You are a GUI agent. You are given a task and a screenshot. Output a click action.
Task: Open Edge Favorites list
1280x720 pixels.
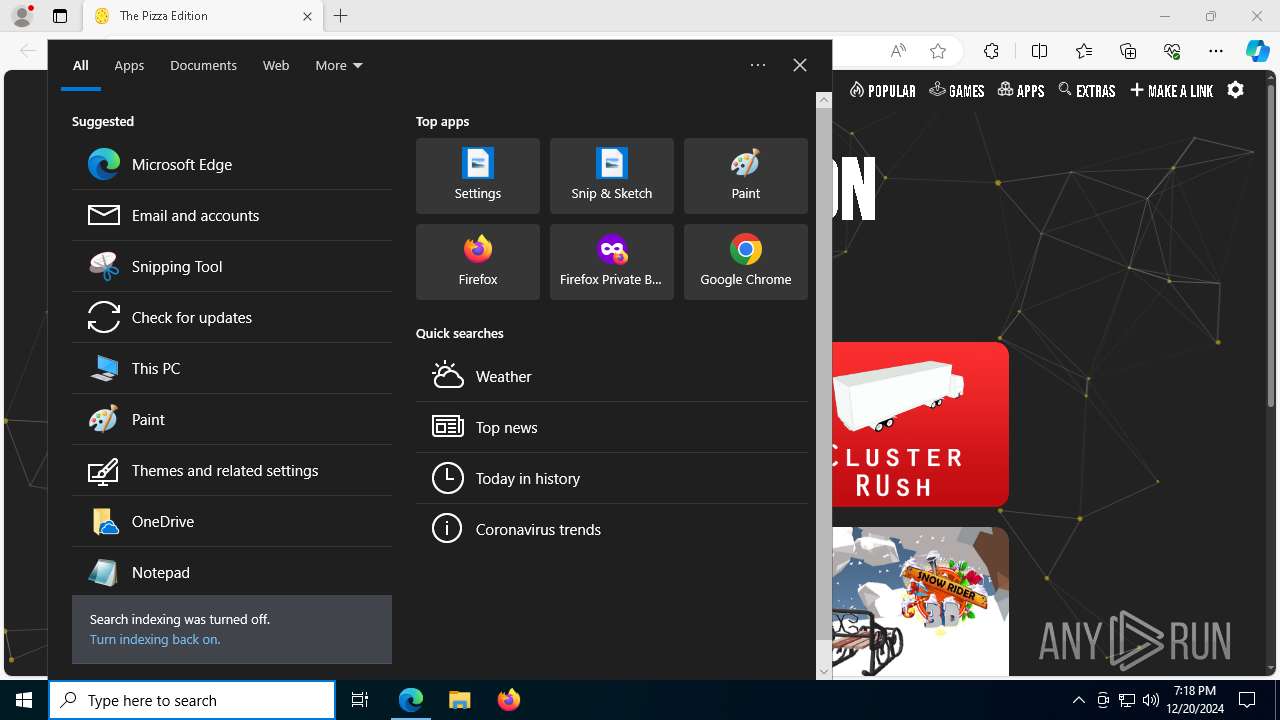pos(1084,51)
